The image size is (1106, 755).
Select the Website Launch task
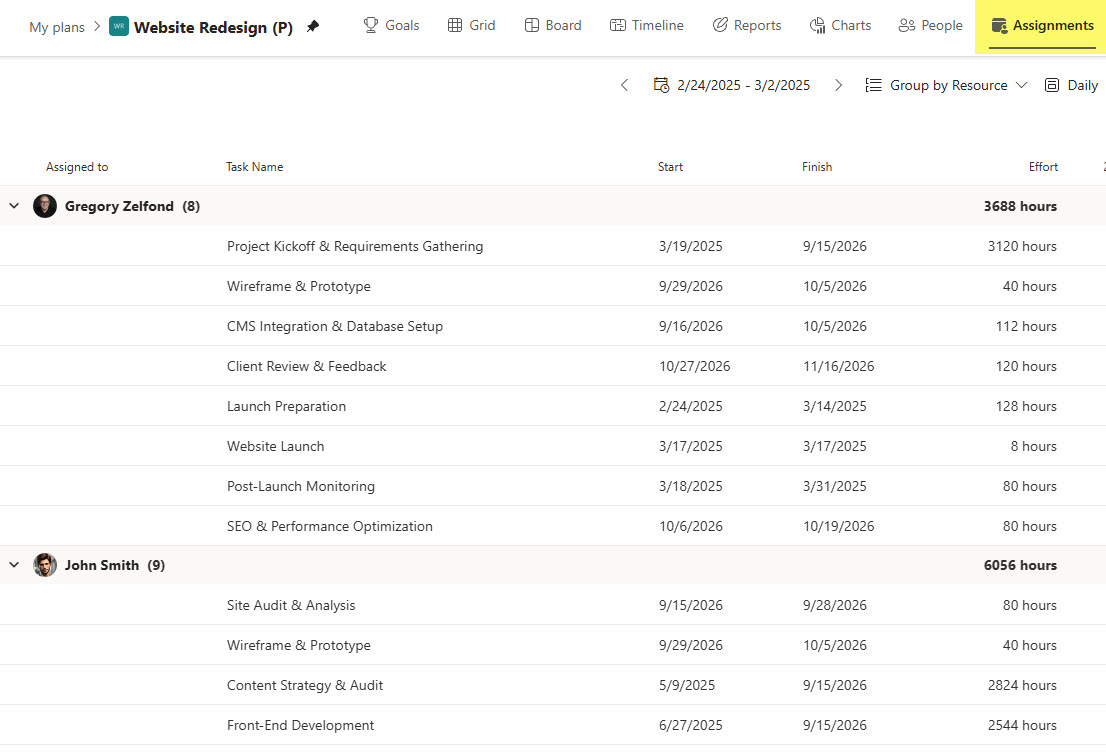[276, 446]
